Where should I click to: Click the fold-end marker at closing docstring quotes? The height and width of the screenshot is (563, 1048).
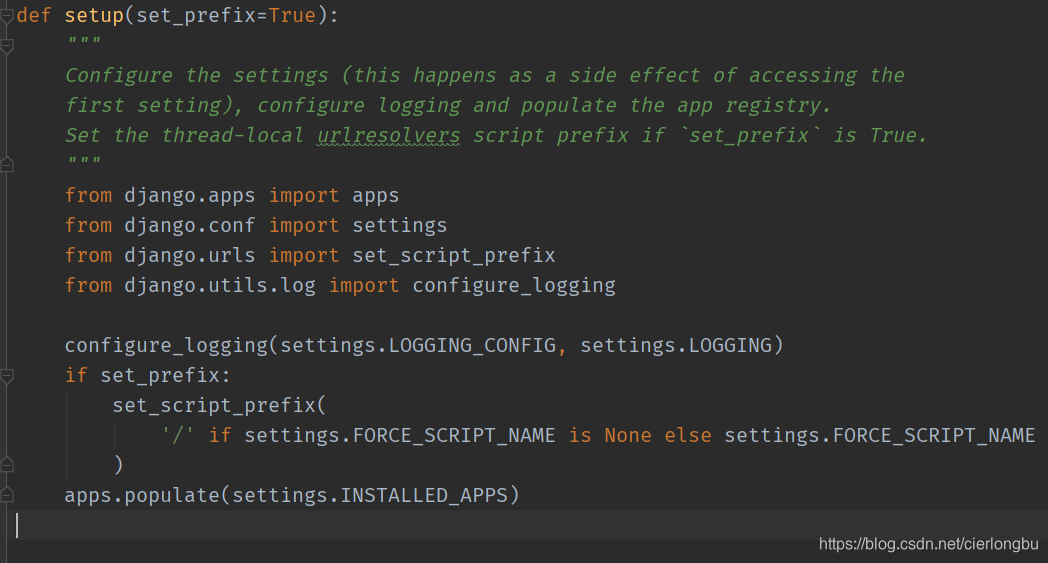[7, 164]
